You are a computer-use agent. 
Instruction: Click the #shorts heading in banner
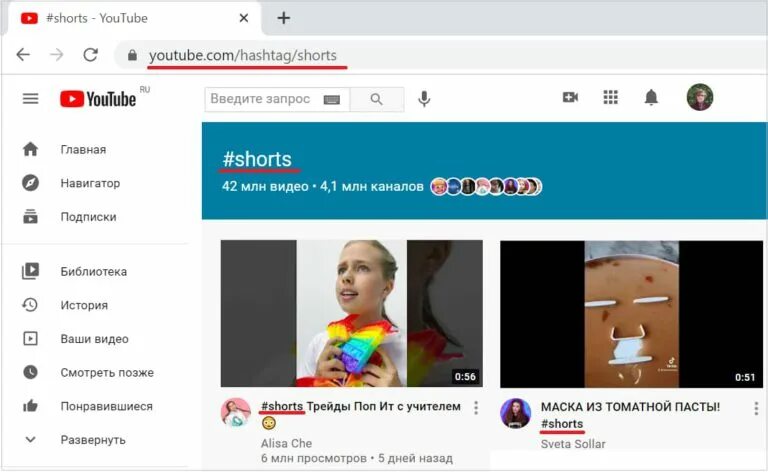click(257, 160)
